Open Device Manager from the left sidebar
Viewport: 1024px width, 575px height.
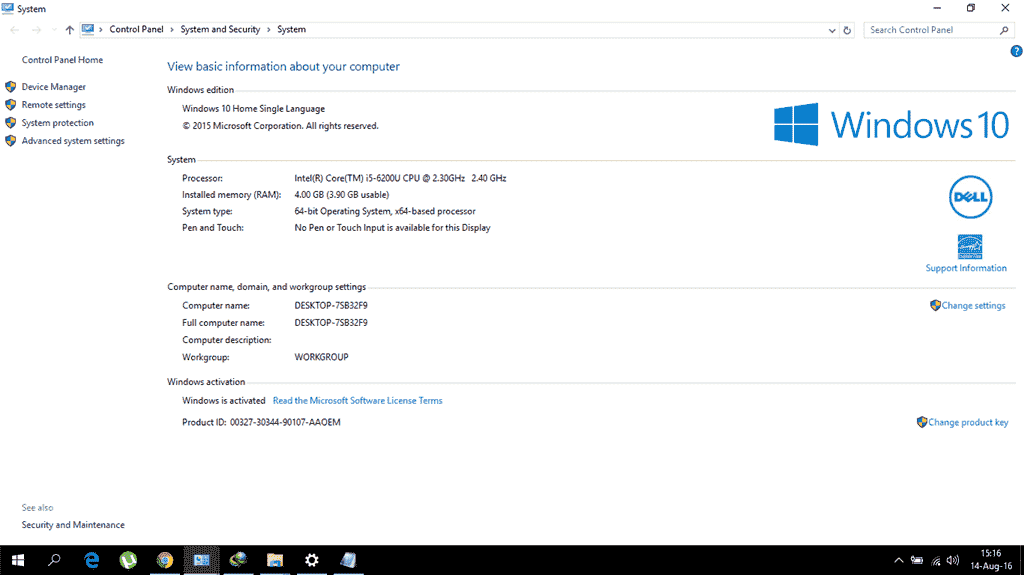point(54,87)
